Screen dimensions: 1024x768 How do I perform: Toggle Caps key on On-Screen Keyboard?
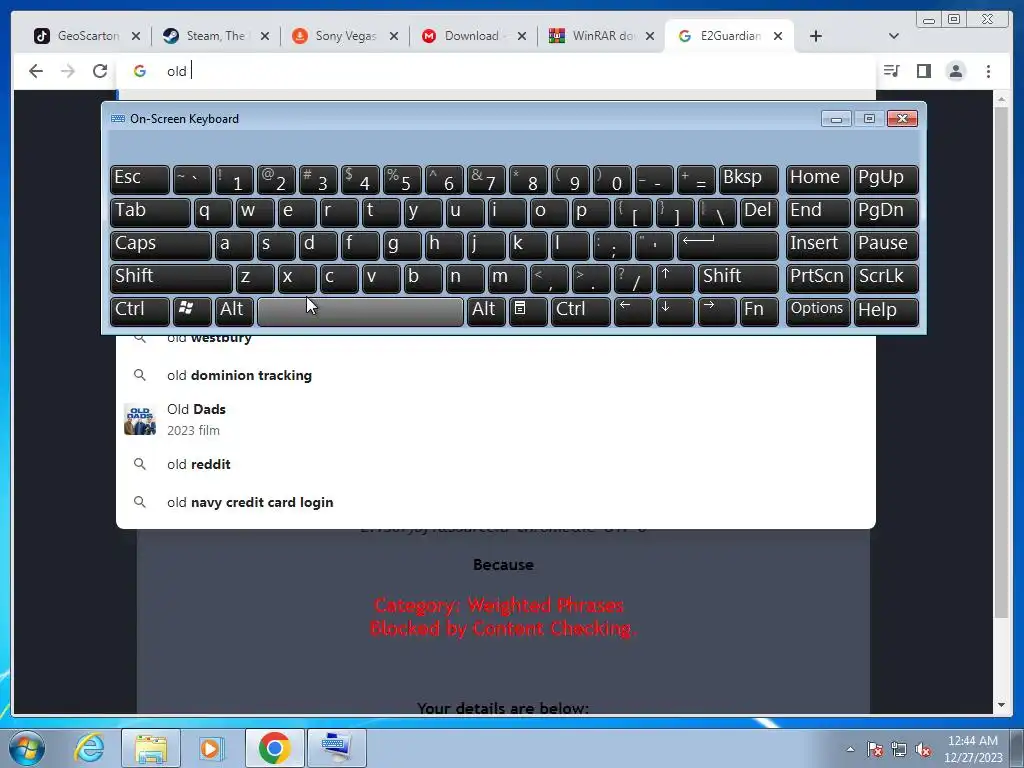coord(161,245)
